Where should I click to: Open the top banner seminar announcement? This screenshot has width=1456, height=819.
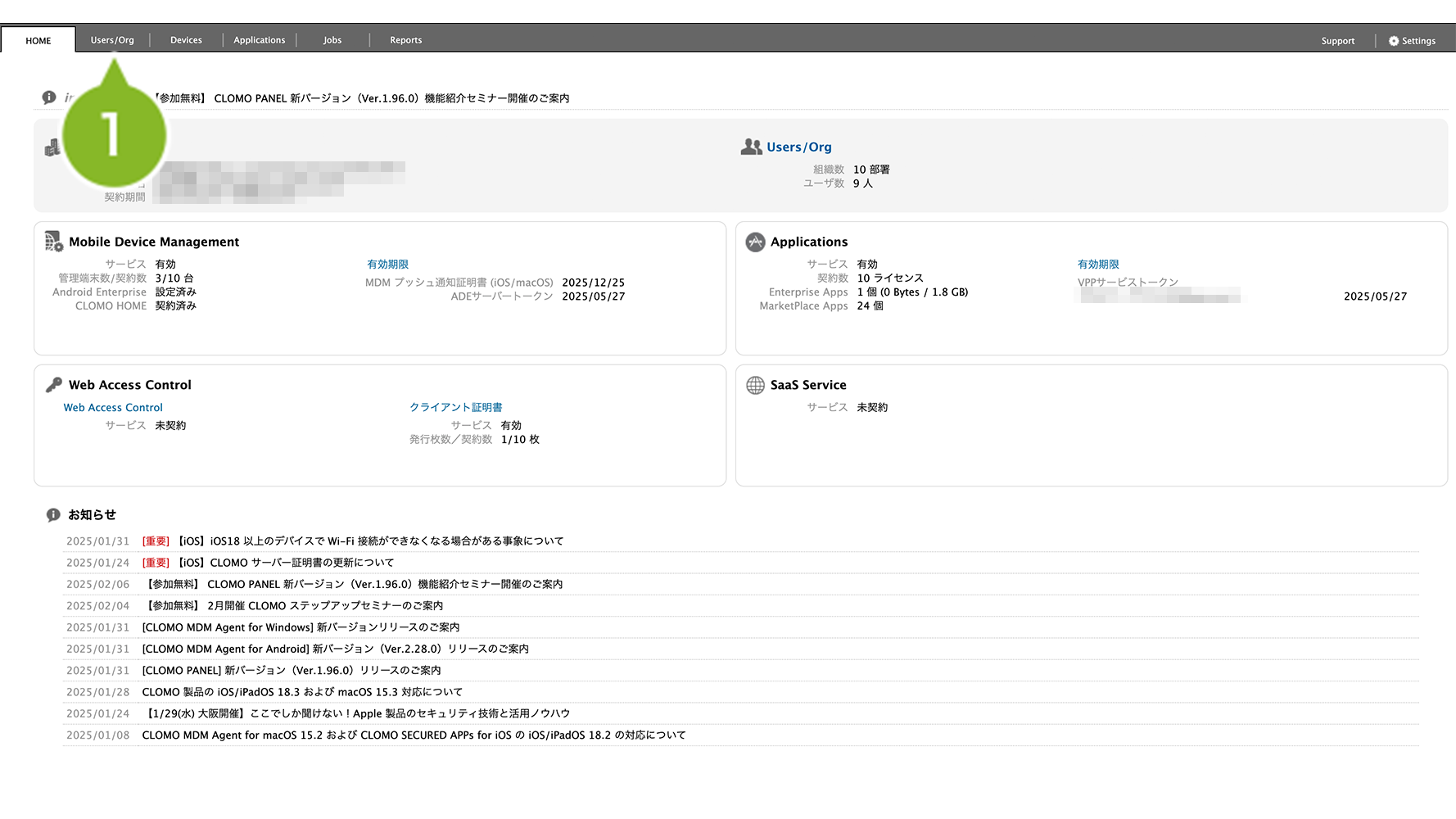click(x=361, y=98)
